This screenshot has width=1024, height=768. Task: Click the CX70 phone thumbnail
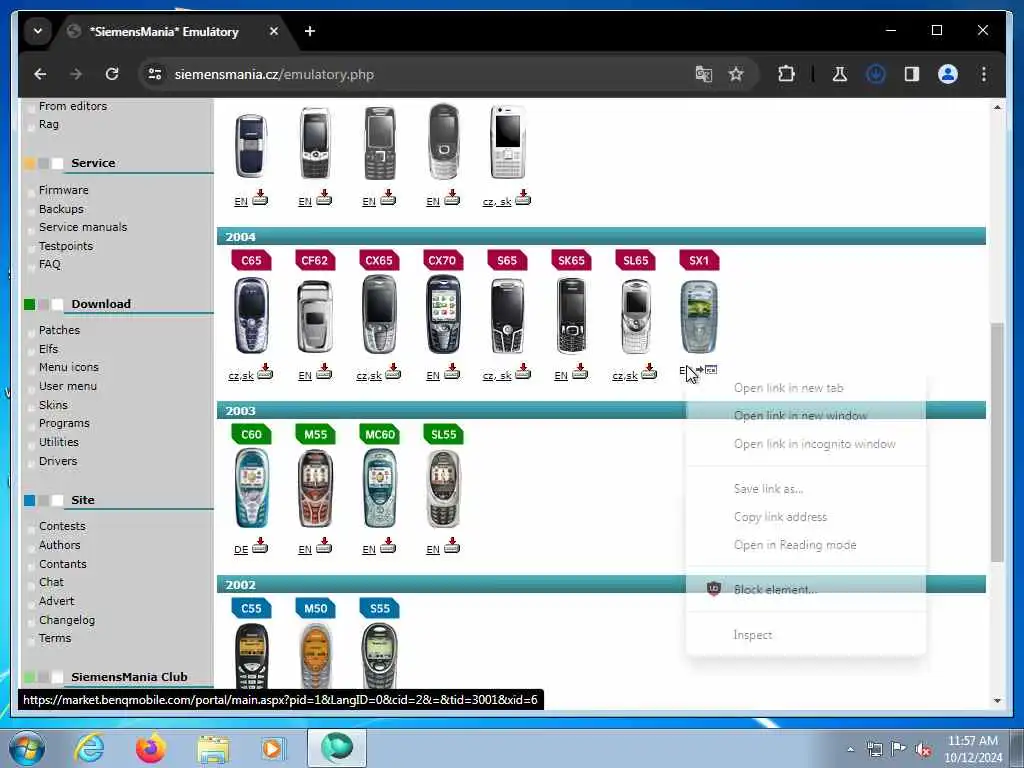pyautogui.click(x=443, y=315)
